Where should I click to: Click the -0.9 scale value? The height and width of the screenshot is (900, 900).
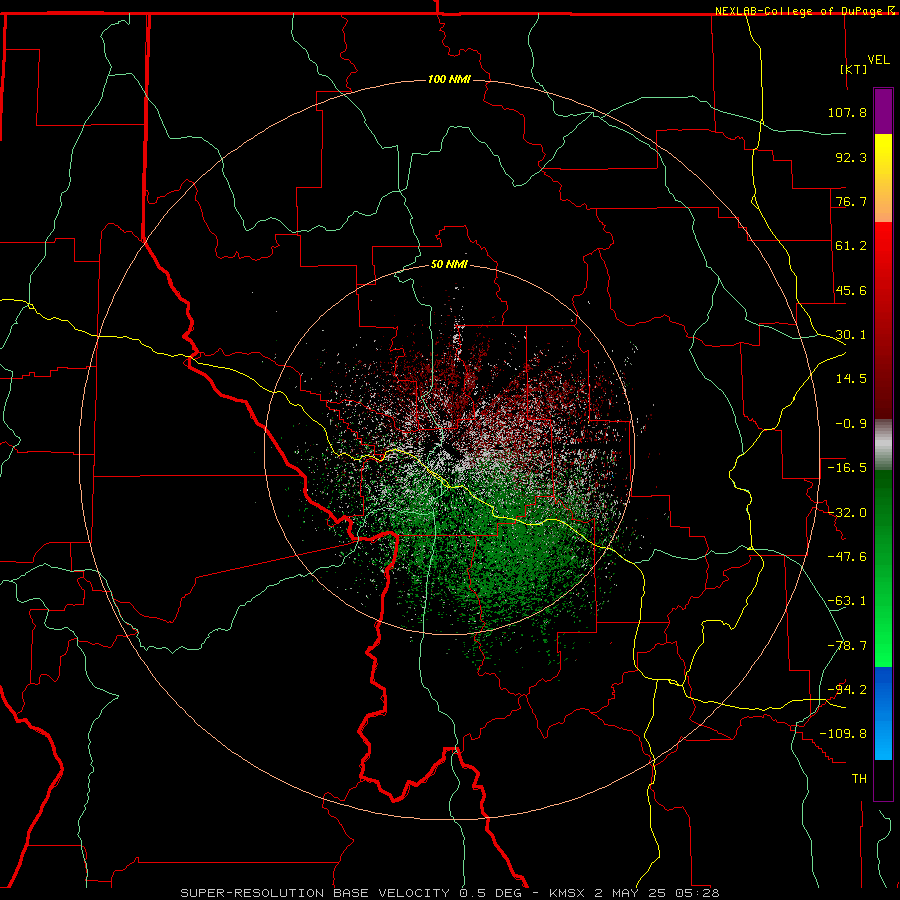coord(851,424)
